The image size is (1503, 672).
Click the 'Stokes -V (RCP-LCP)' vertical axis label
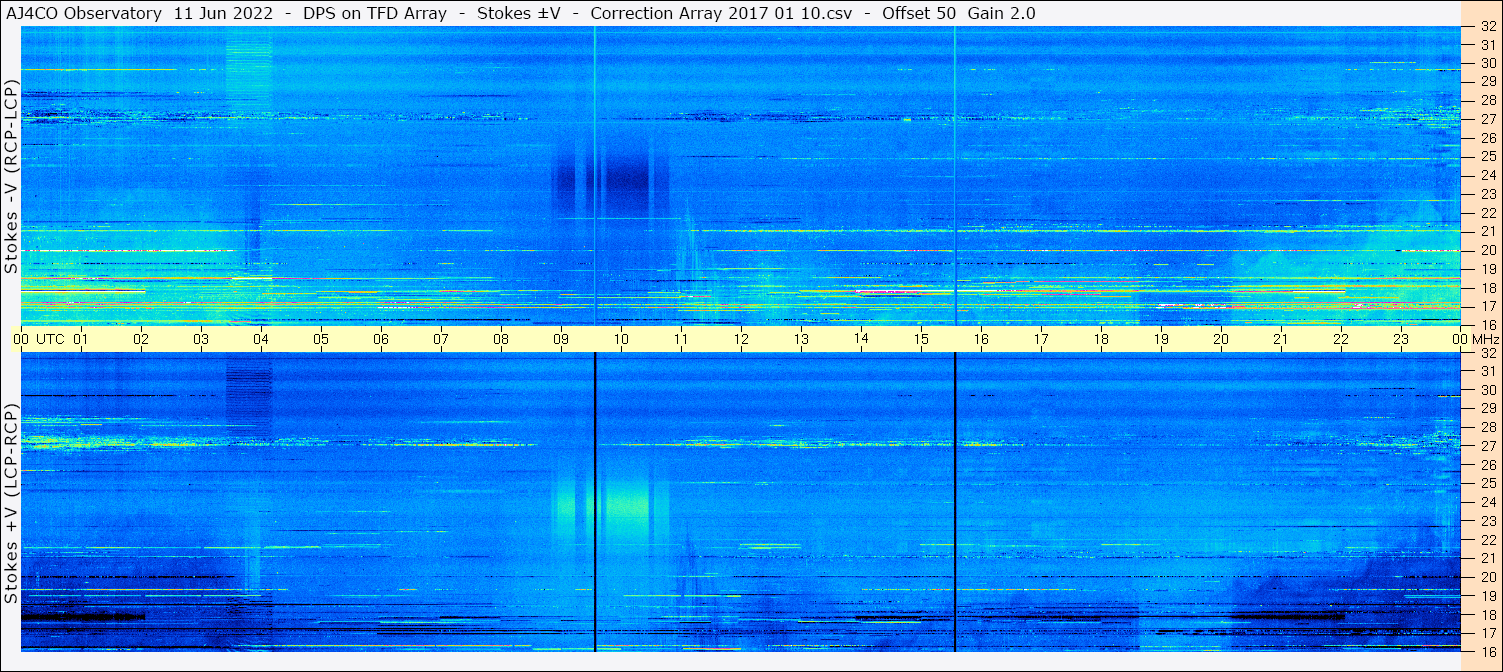point(11,177)
